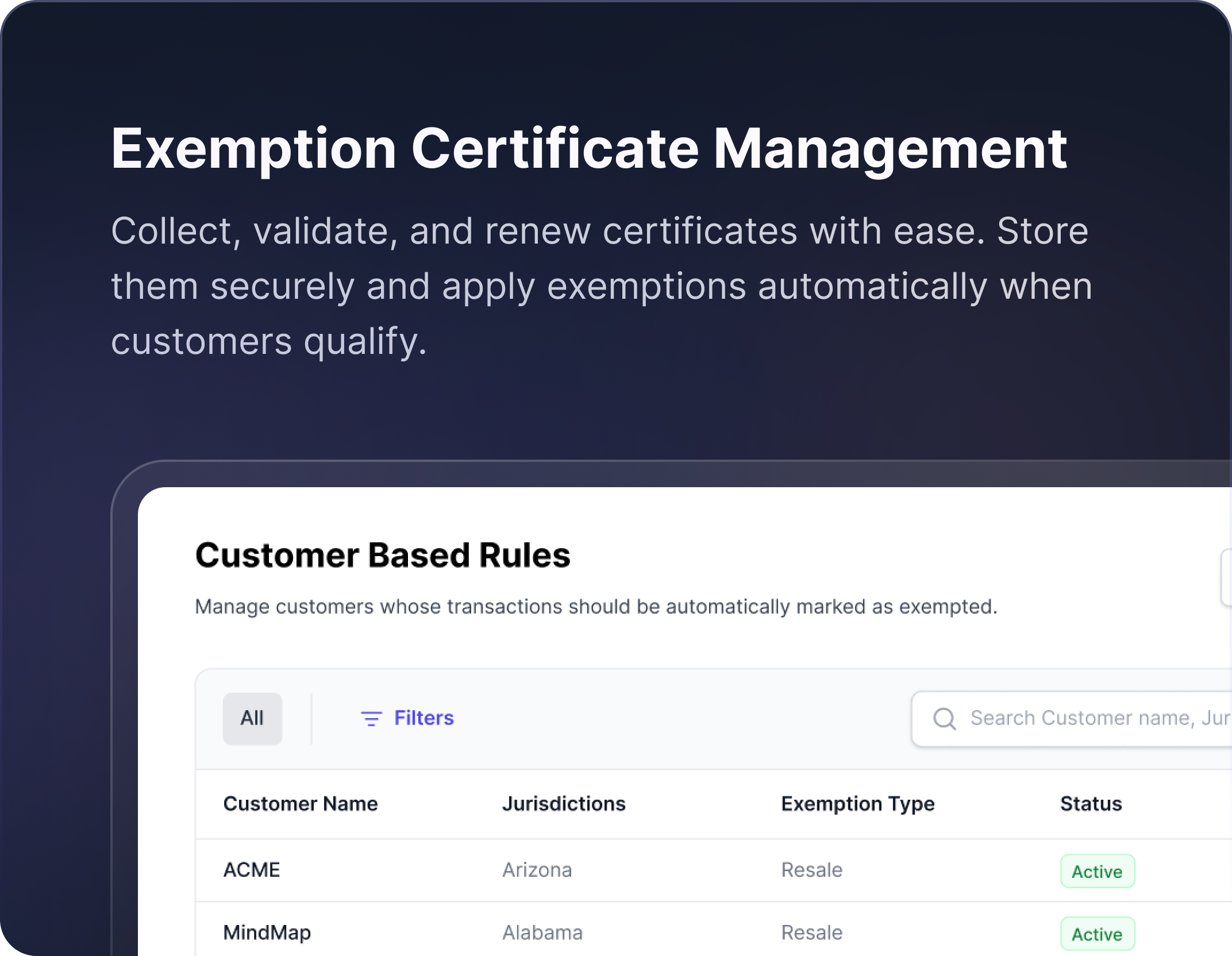Click Resale exemption type for MindMap
The image size is (1232, 956).
[811, 932]
